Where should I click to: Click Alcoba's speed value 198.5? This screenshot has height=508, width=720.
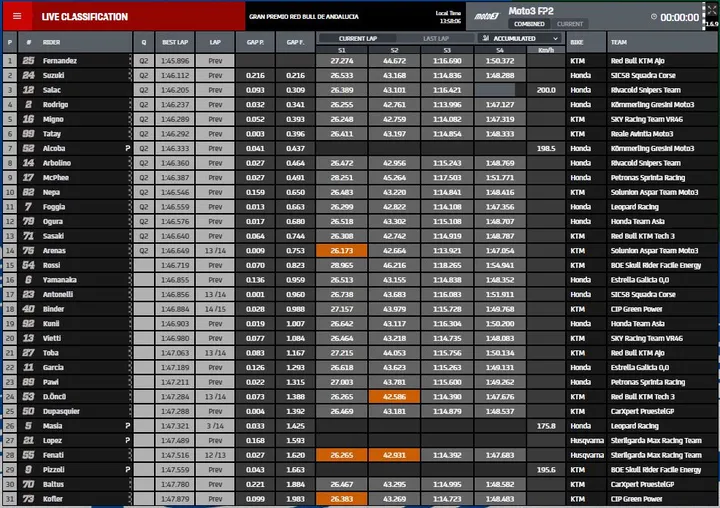coord(546,148)
